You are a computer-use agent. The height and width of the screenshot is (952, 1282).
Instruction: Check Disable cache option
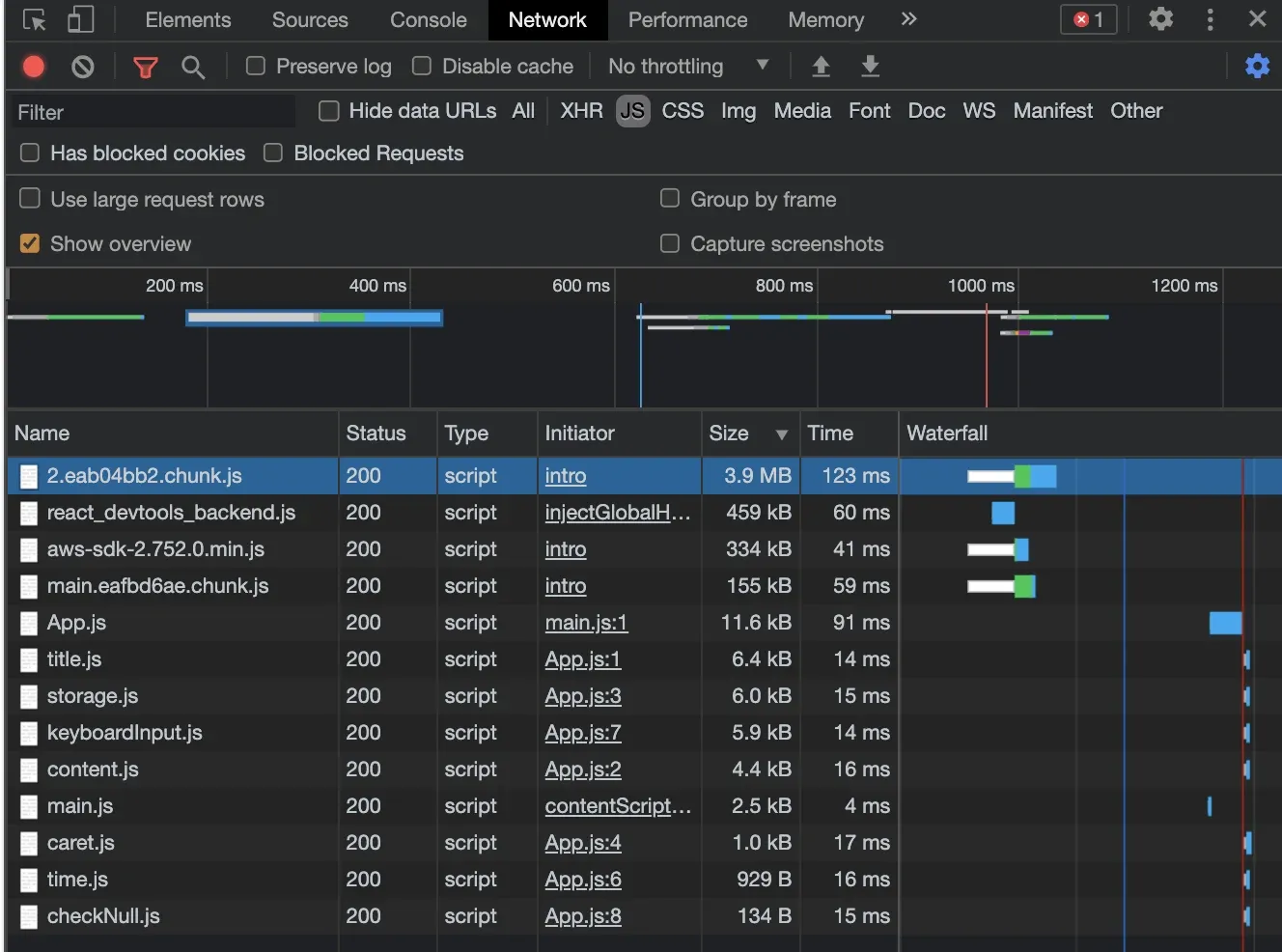coord(422,66)
